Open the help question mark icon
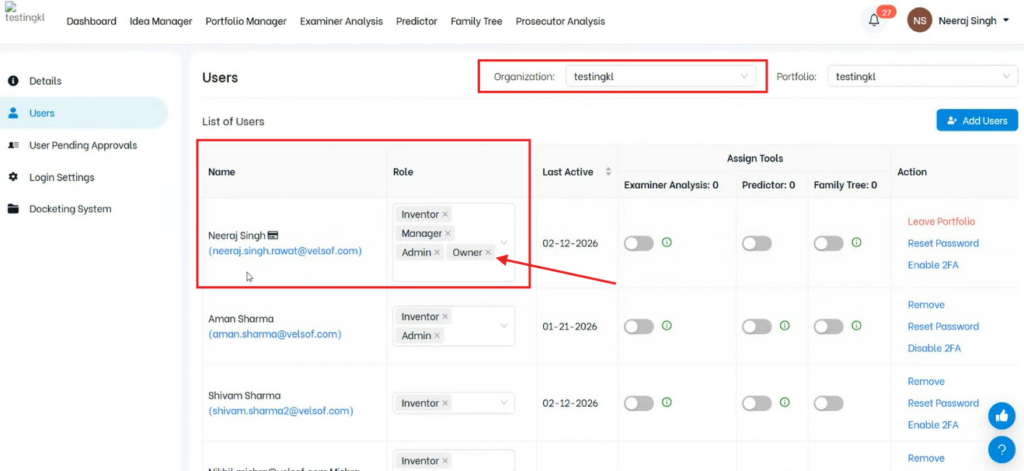The width and height of the screenshot is (1024, 471). (x=1001, y=449)
